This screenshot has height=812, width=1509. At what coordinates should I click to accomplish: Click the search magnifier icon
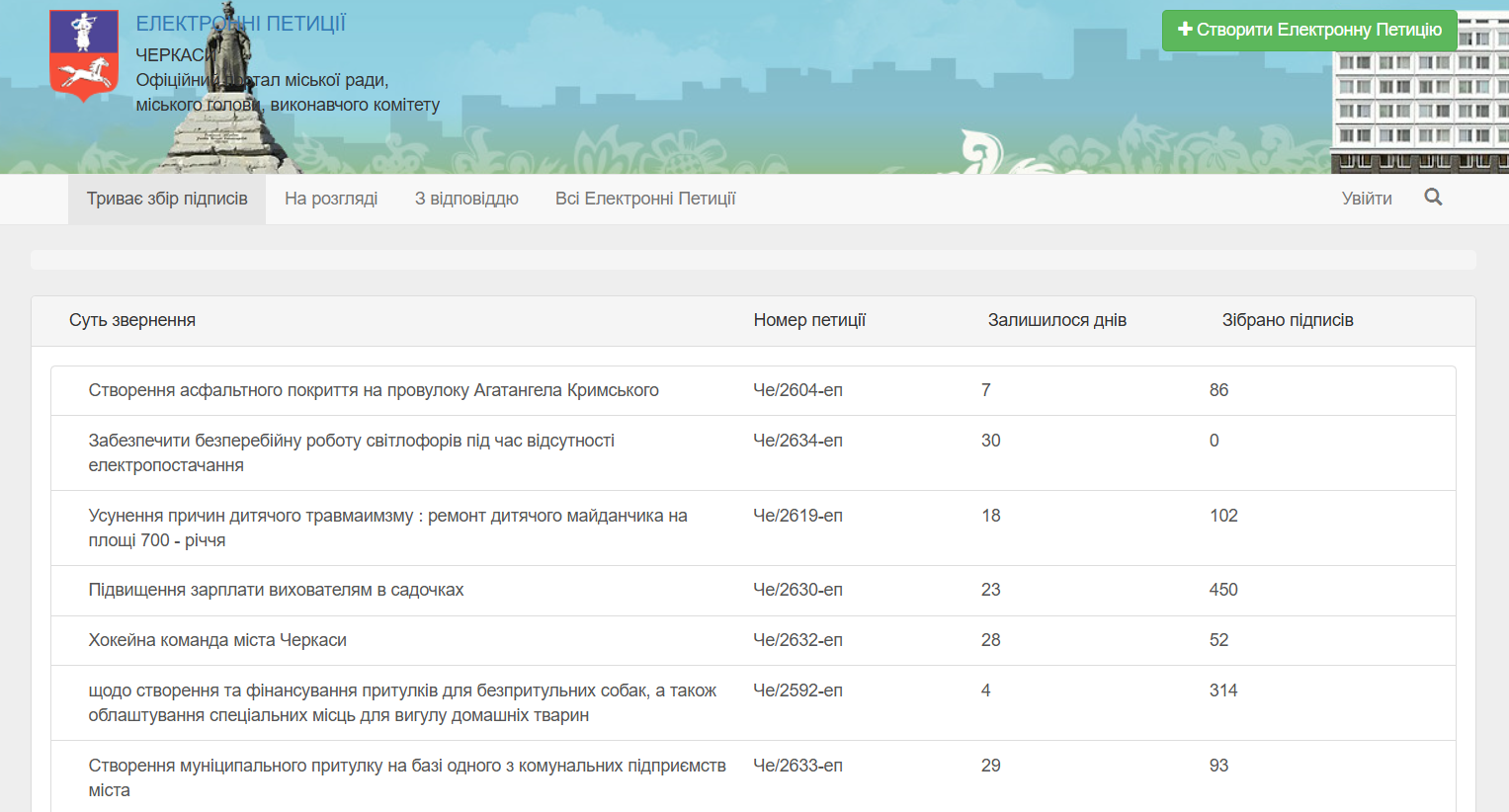tap(1433, 198)
